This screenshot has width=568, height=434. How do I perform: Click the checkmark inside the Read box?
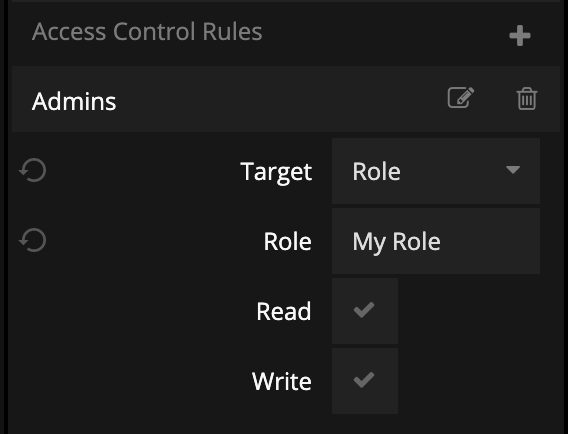(x=364, y=310)
